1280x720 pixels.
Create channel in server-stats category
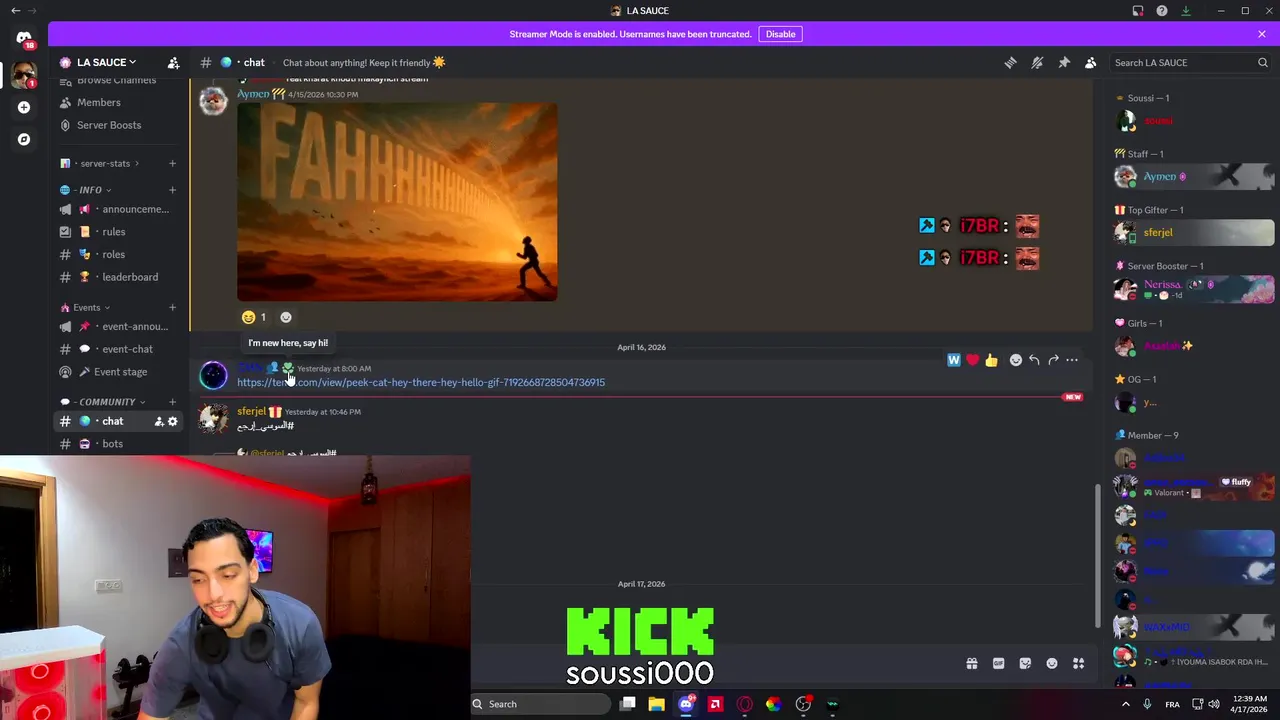coord(172,163)
